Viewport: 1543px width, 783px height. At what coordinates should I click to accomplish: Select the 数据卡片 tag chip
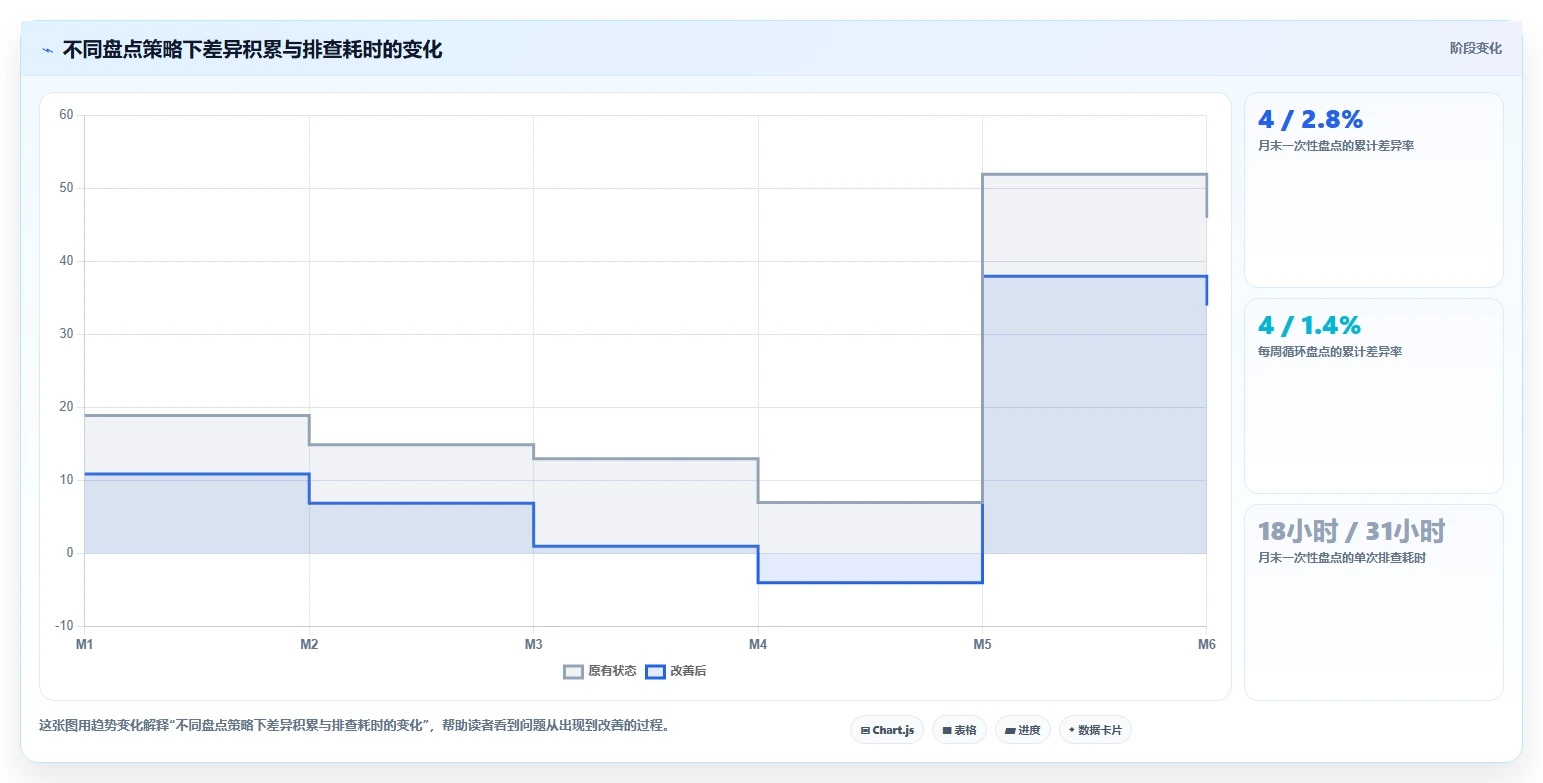coord(1095,730)
